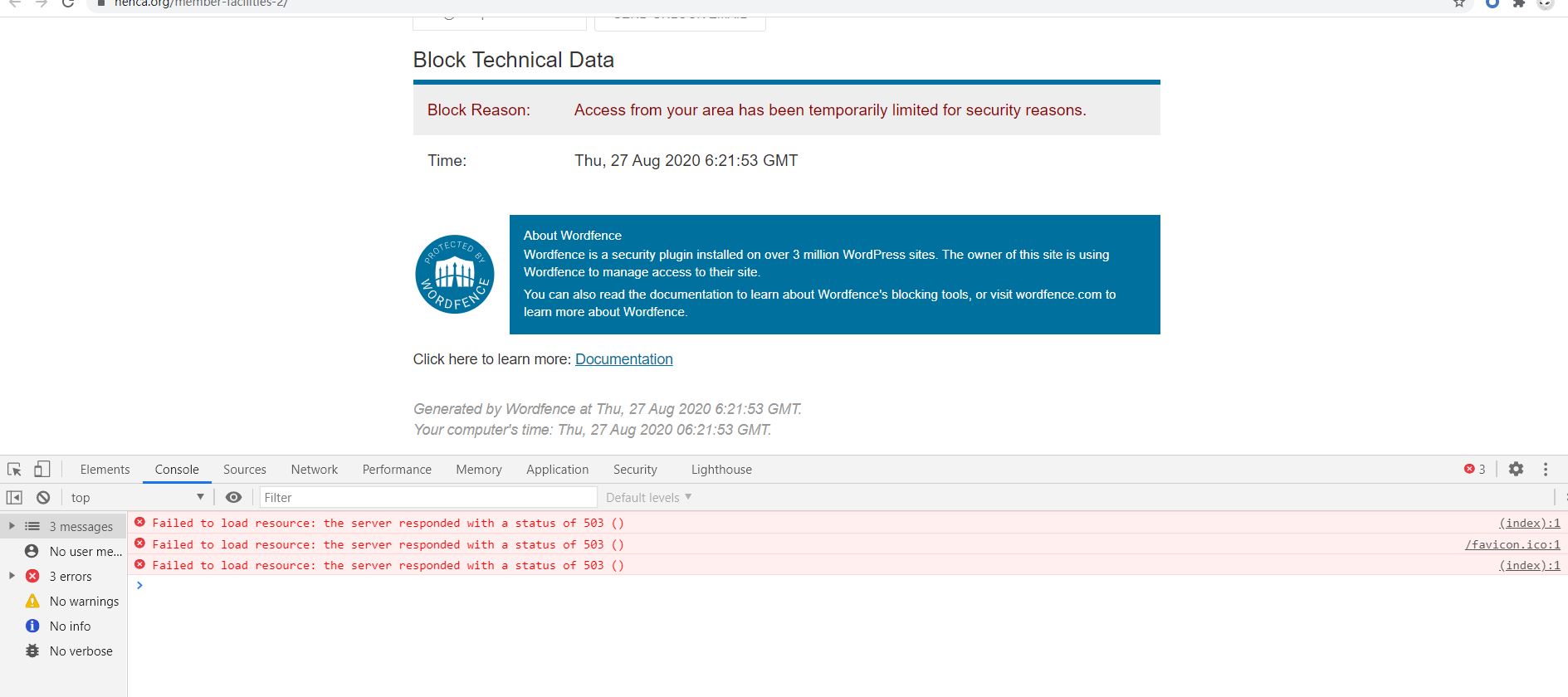
Task: Activate the inspect element picker icon
Action: pos(14,469)
